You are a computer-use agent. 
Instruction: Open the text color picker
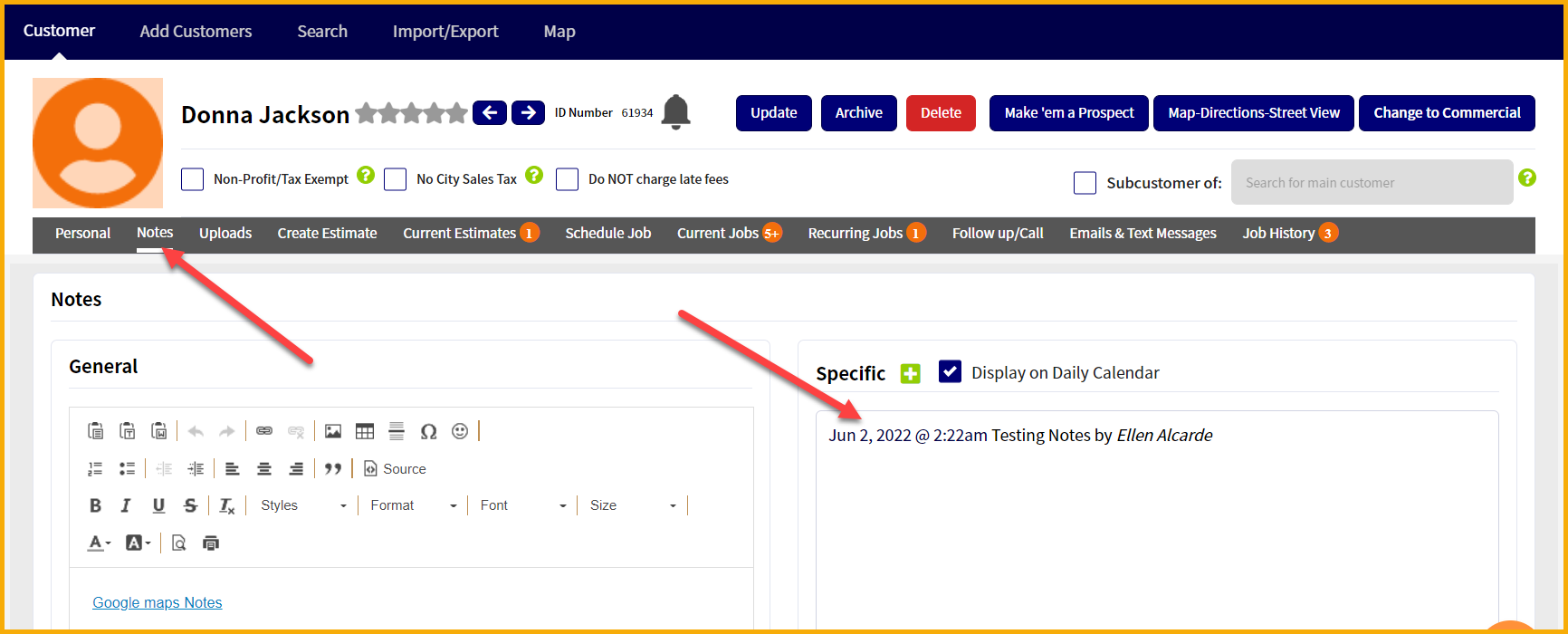pyautogui.click(x=99, y=543)
